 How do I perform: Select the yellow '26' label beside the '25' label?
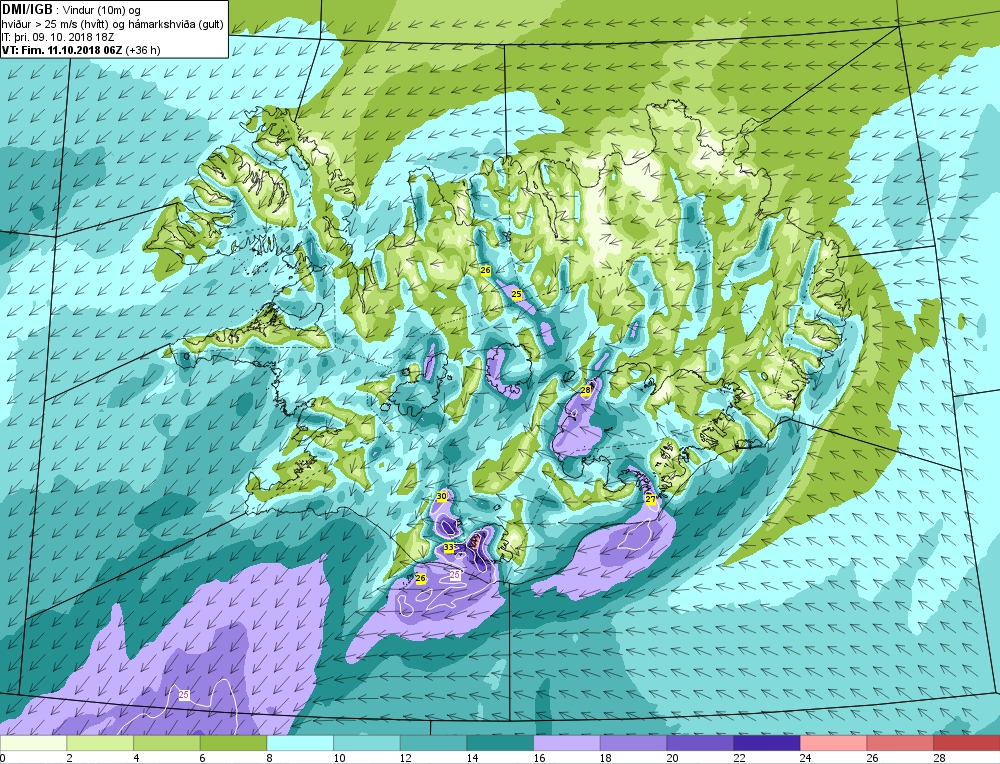coord(485,270)
